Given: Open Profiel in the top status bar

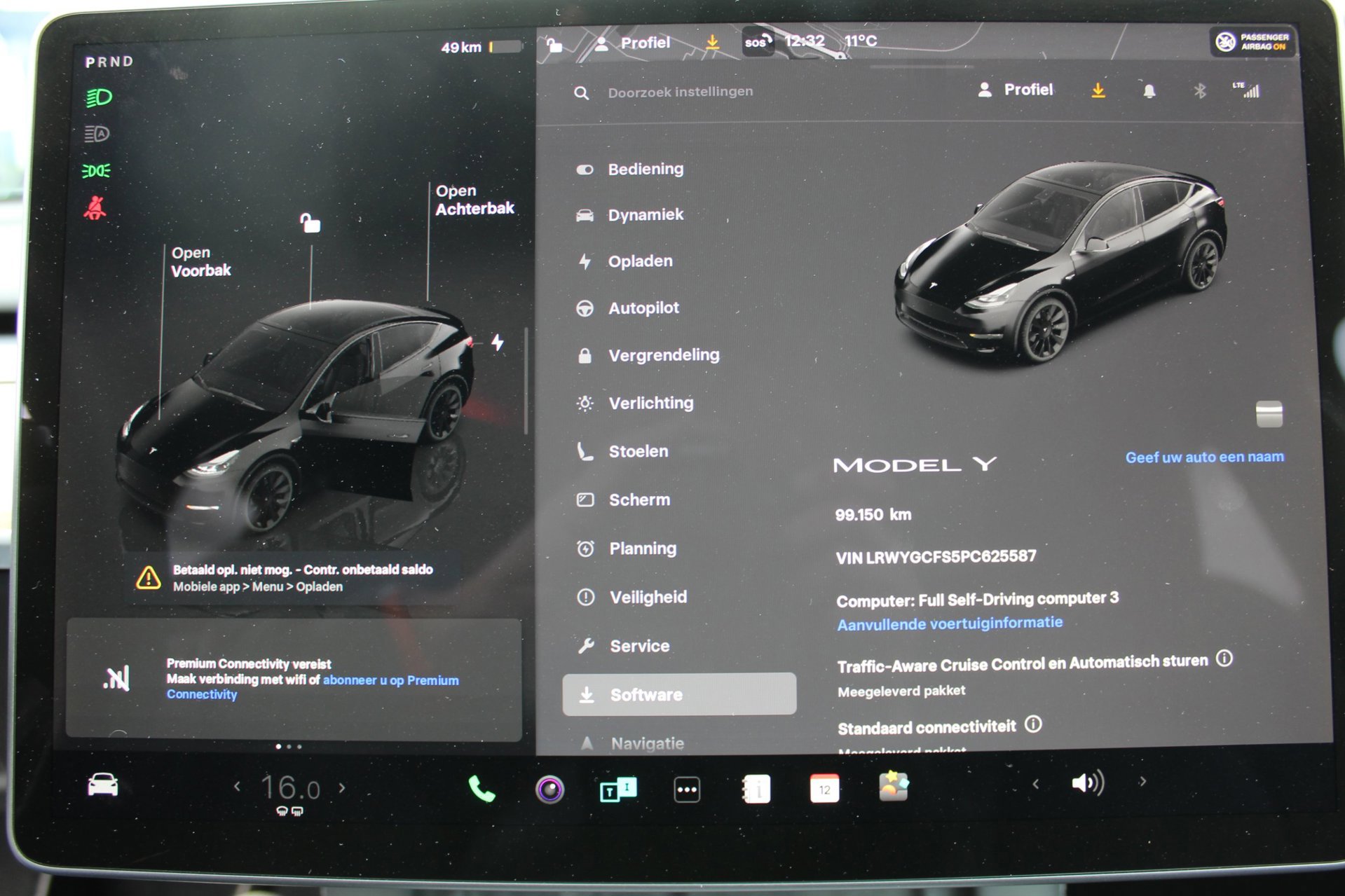Looking at the screenshot, I should coord(632,43).
